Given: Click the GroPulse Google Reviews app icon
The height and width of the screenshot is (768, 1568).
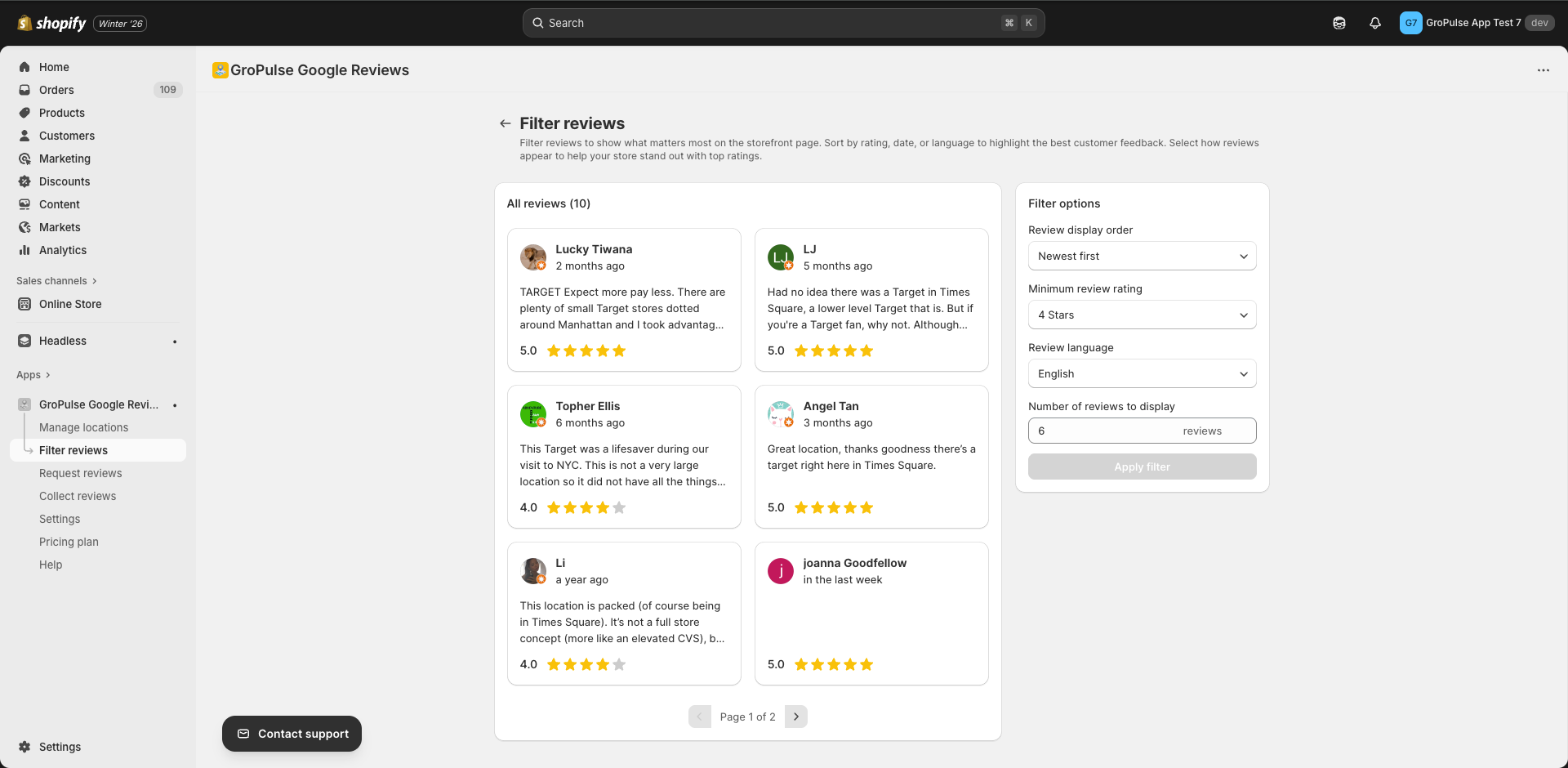Looking at the screenshot, I should pos(23,404).
